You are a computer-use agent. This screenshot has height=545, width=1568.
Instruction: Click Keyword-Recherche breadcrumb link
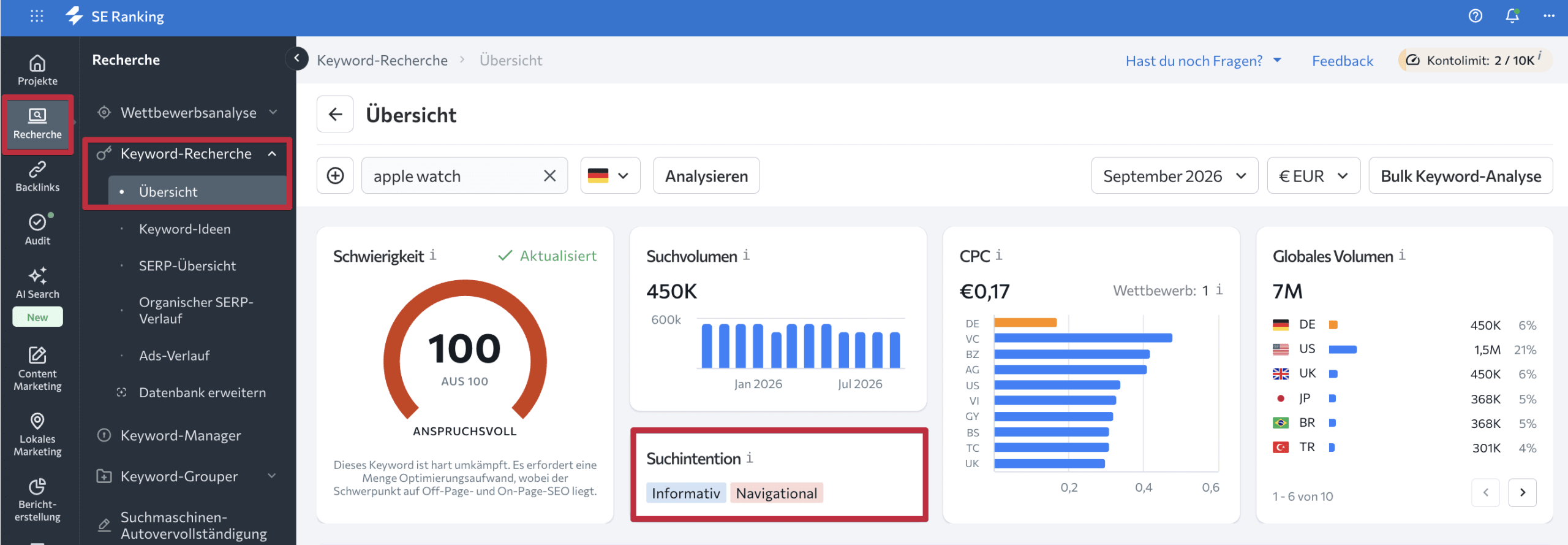(x=382, y=60)
